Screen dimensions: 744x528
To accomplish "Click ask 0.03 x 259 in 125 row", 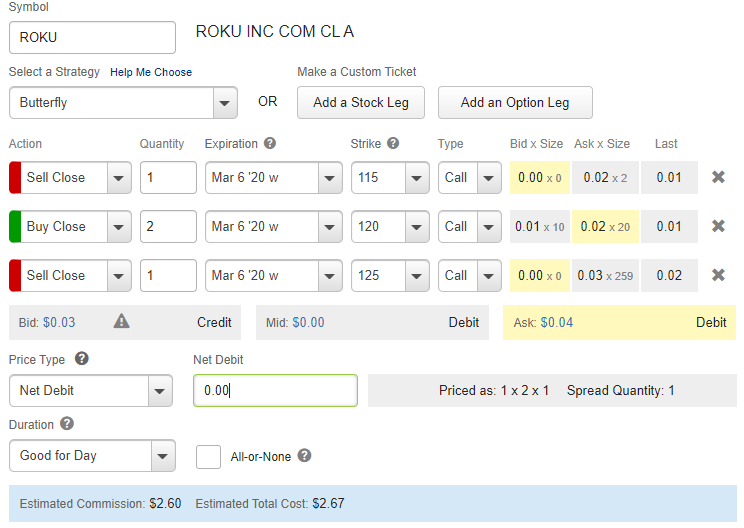I will (x=605, y=275).
